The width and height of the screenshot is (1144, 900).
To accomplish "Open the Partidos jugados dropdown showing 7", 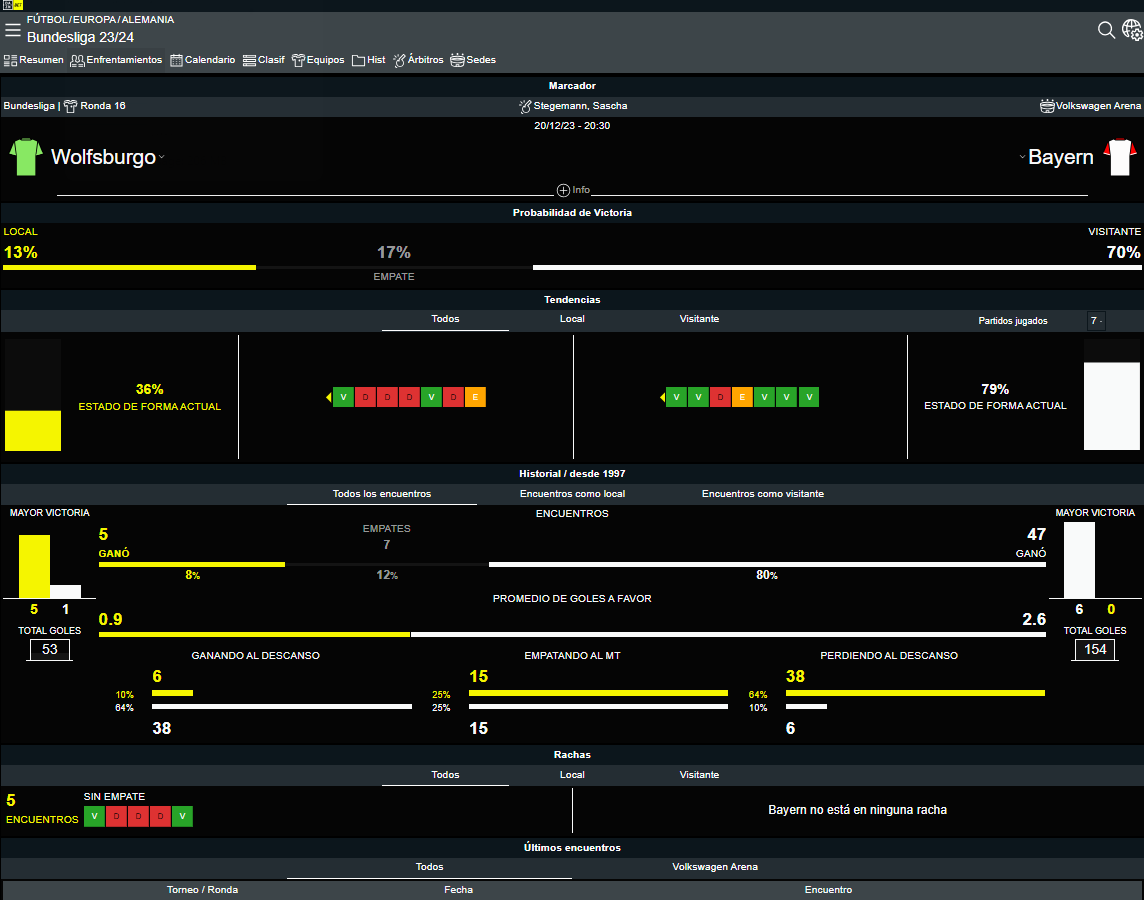I will point(1096,321).
